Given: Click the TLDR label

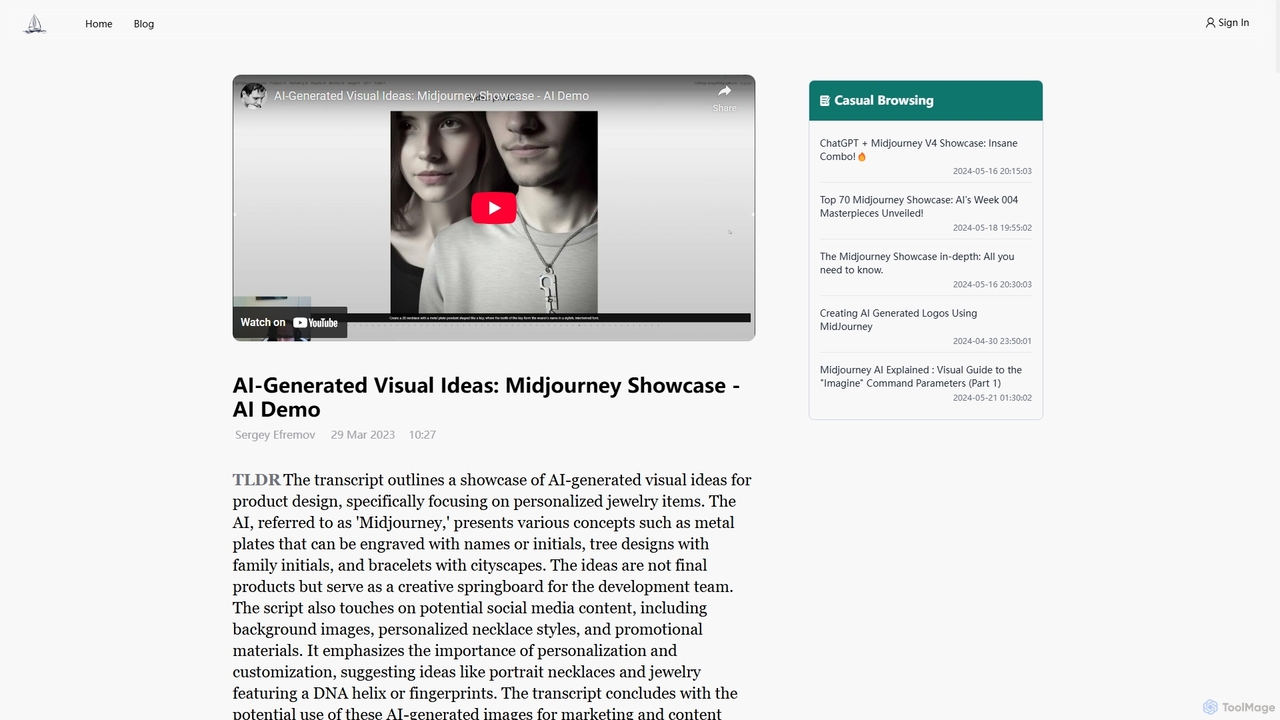Looking at the screenshot, I should pos(256,480).
